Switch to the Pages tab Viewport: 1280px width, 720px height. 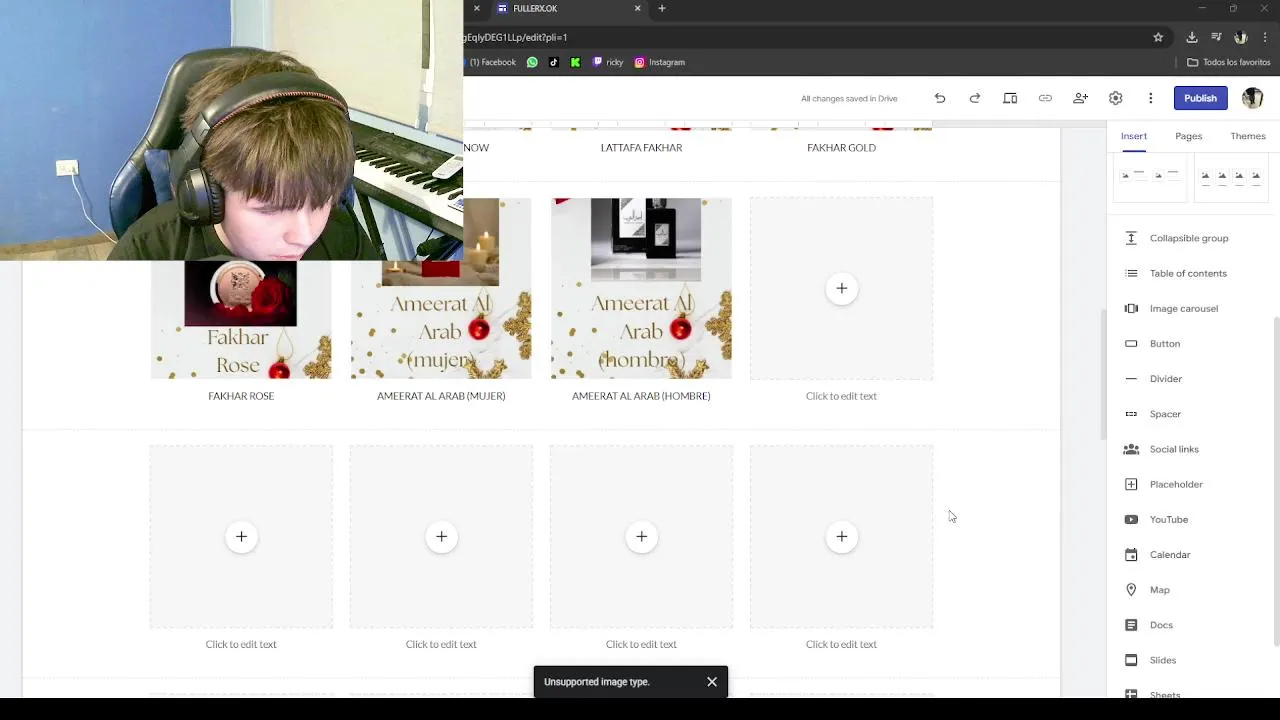coord(1188,136)
